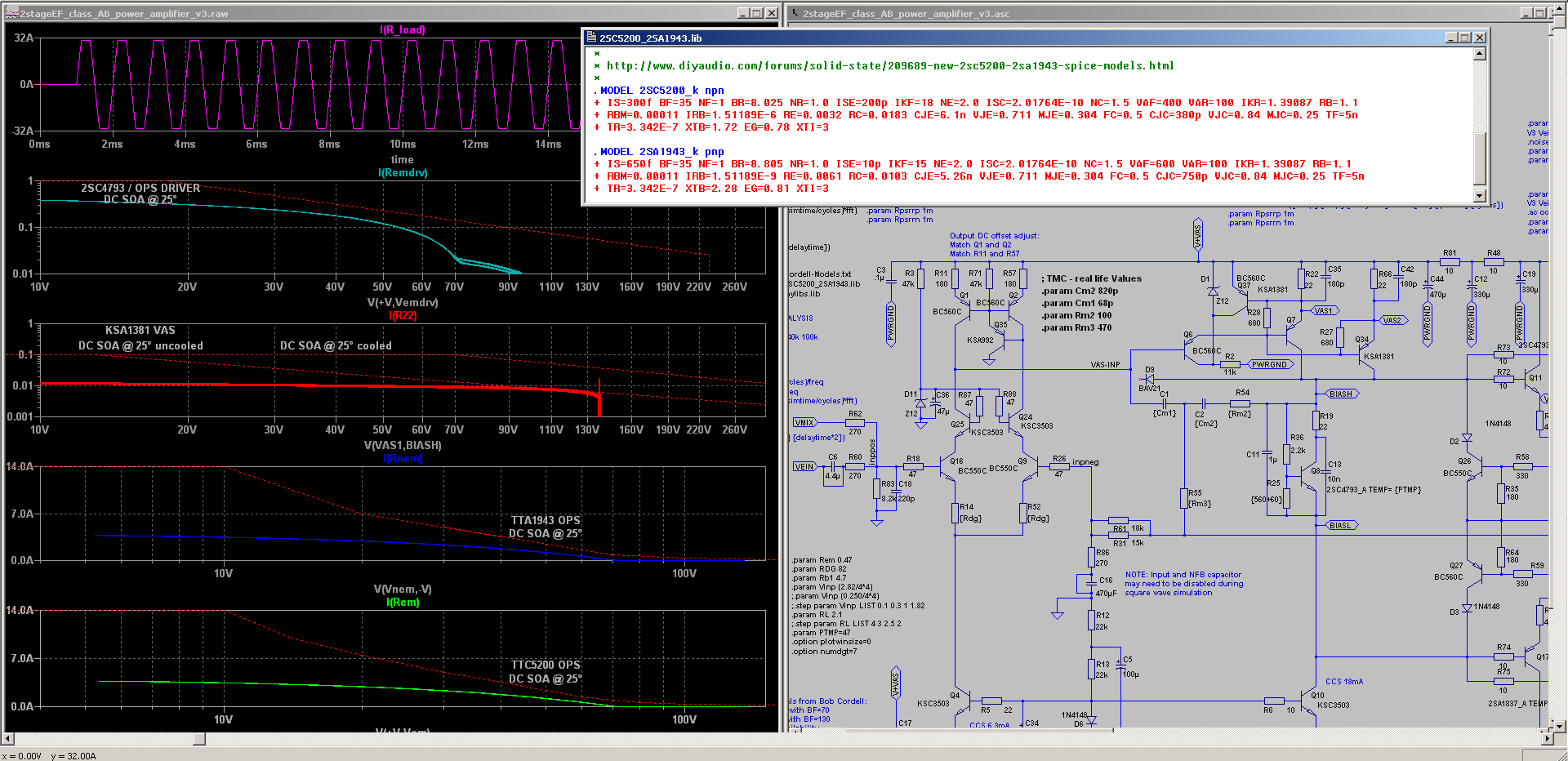Select the I(Rnem) trace label

[403, 459]
